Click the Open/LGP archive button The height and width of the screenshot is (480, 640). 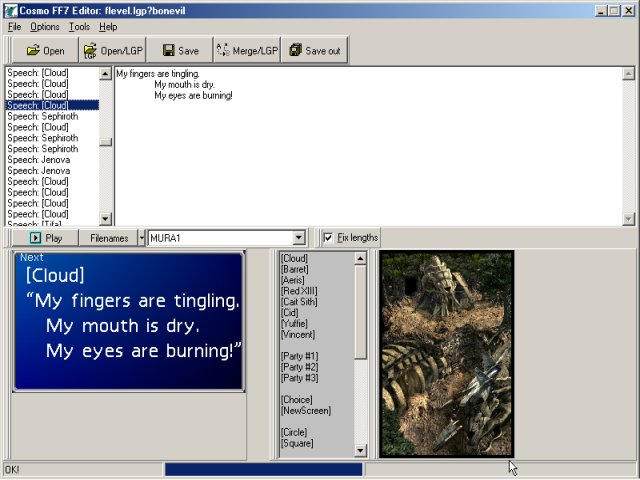tap(113, 51)
